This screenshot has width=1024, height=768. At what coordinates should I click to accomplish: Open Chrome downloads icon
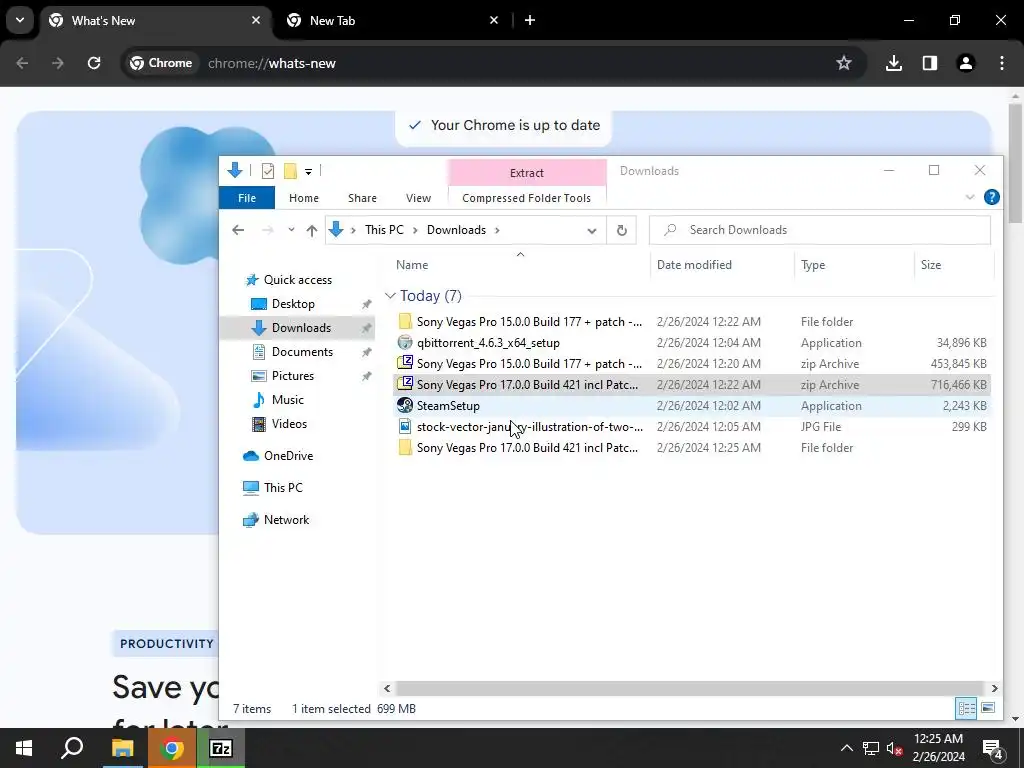click(894, 63)
